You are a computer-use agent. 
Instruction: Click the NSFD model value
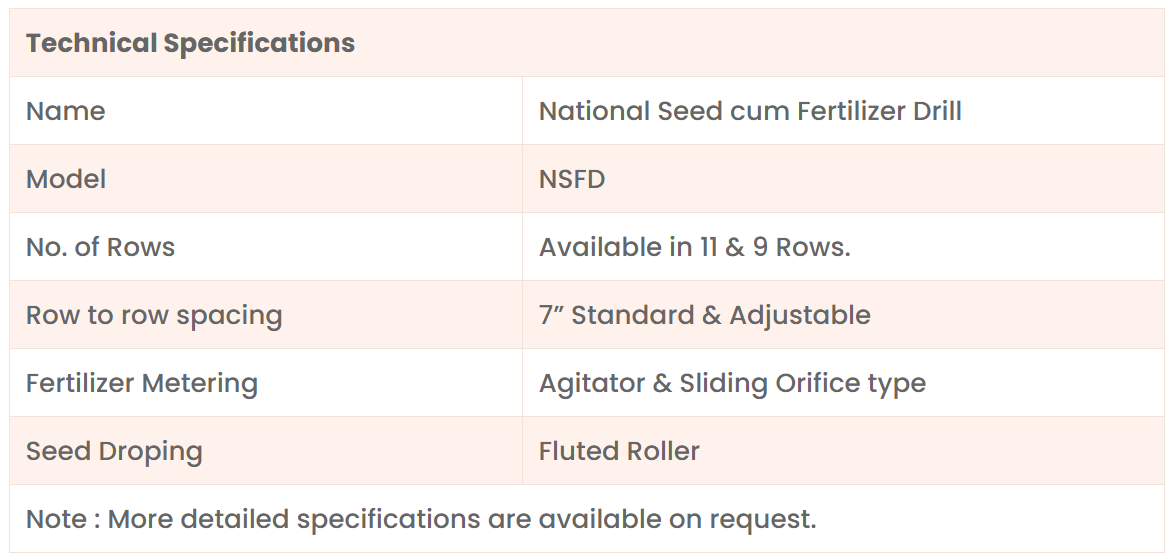tap(572, 179)
